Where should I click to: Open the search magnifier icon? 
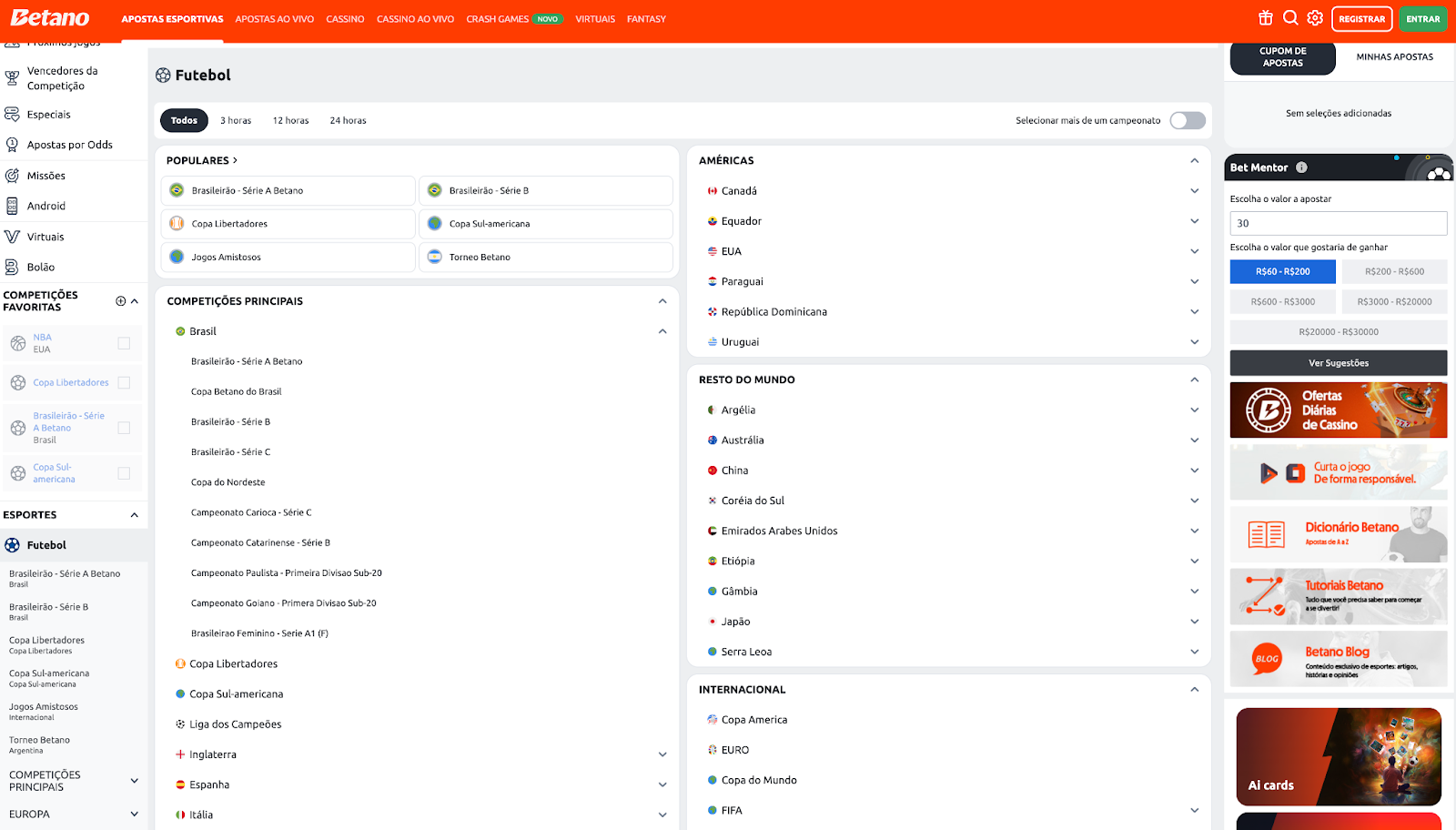(1290, 18)
